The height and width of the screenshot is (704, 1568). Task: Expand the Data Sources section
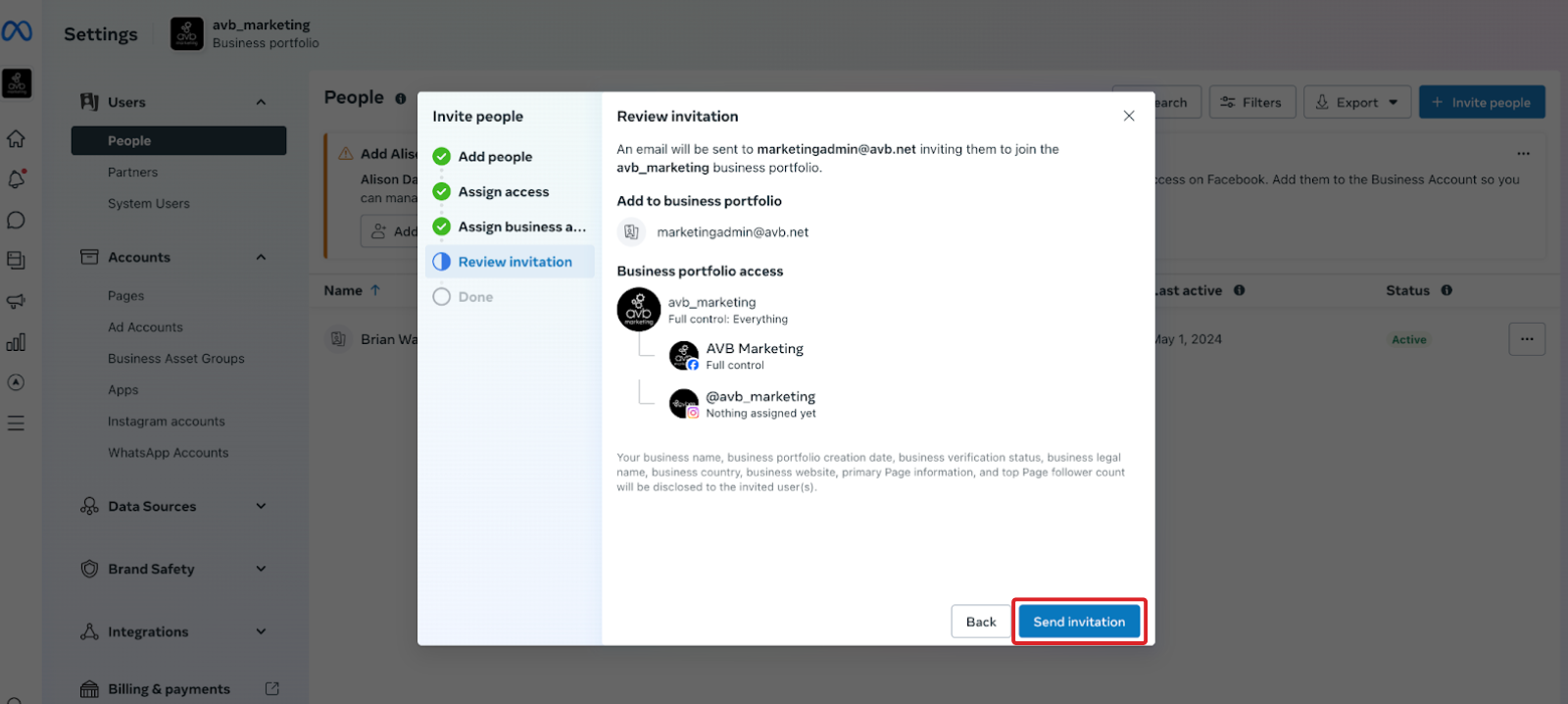coord(261,506)
